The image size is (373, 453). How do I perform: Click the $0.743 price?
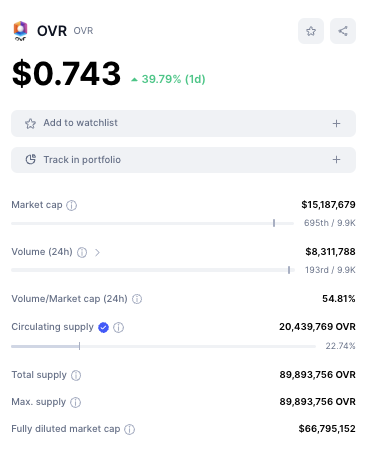[66, 73]
